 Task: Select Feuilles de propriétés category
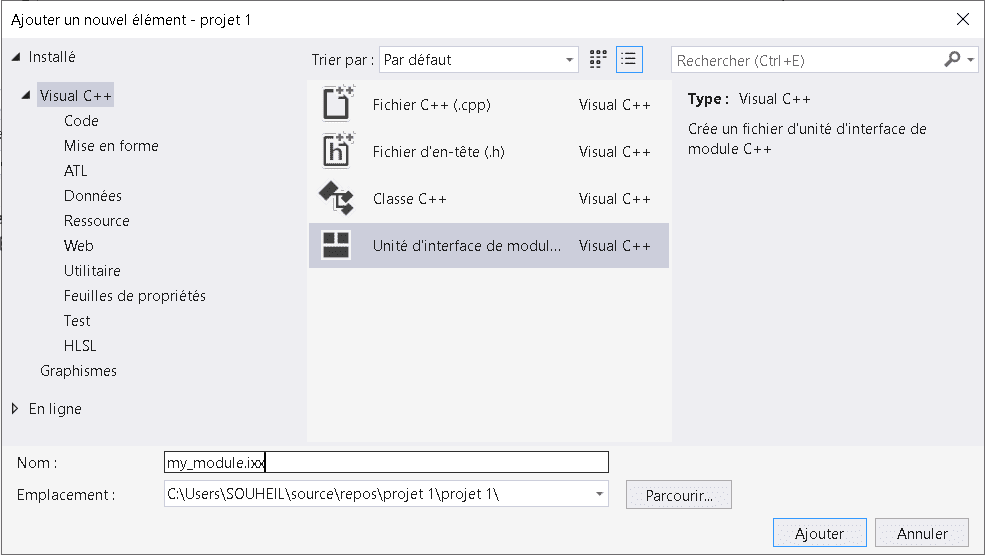click(134, 295)
